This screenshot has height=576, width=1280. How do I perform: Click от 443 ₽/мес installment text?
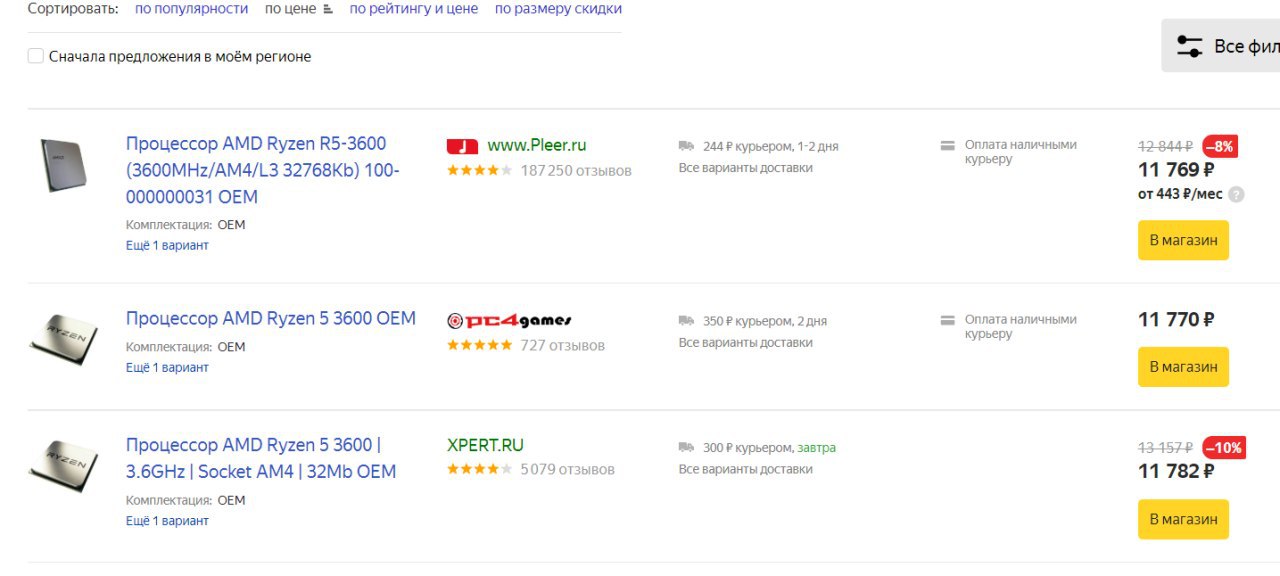coord(1180,194)
